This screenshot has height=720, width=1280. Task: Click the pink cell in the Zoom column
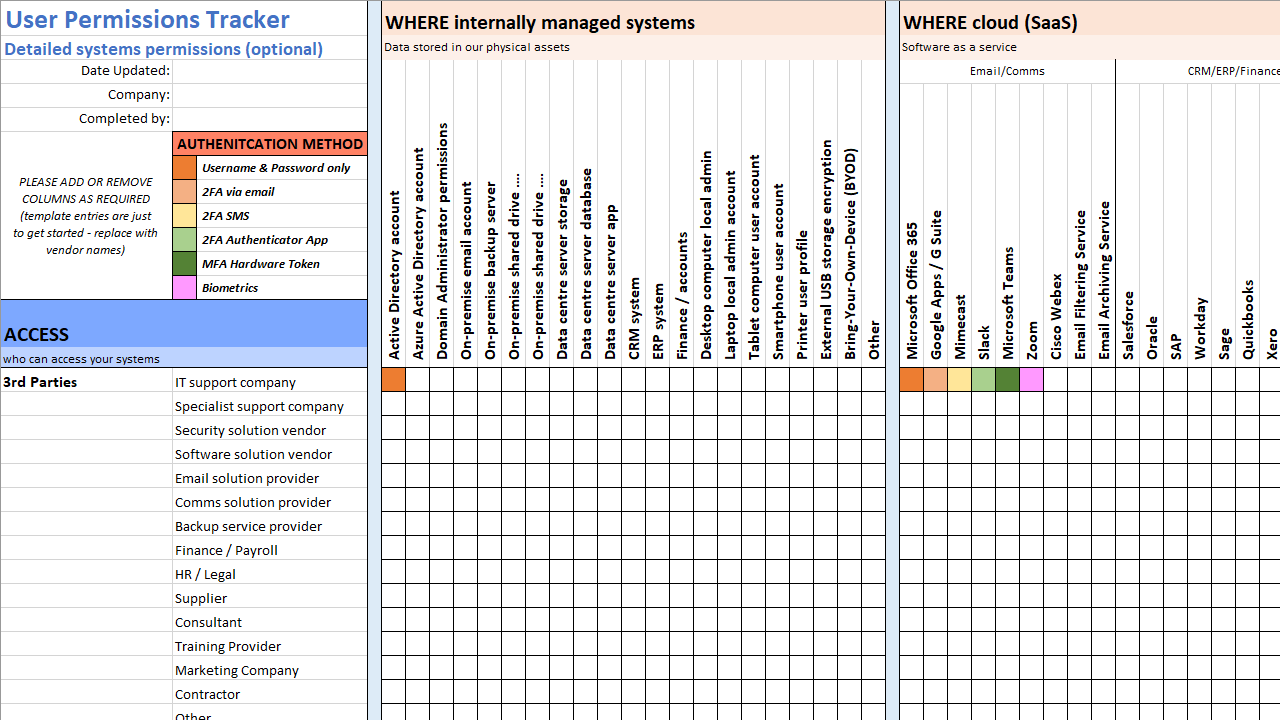[1031, 380]
